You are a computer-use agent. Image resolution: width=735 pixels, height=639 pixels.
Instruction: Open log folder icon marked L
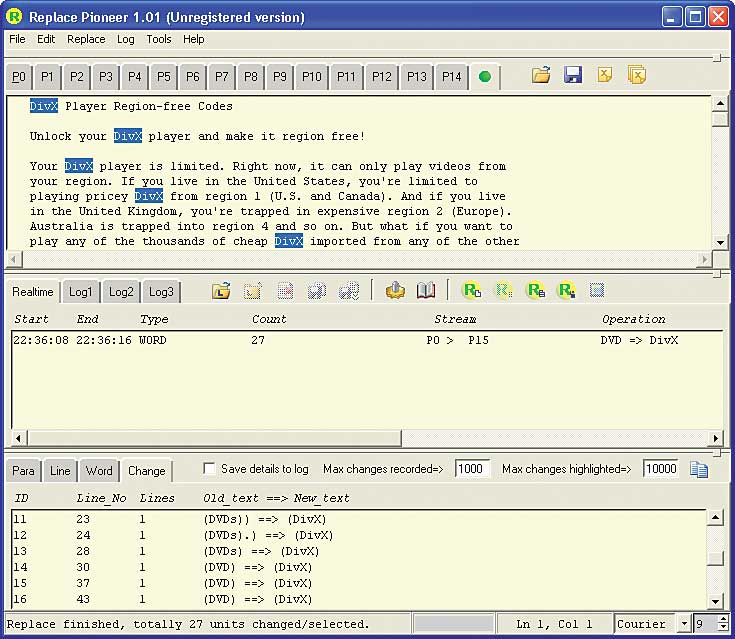click(x=221, y=291)
